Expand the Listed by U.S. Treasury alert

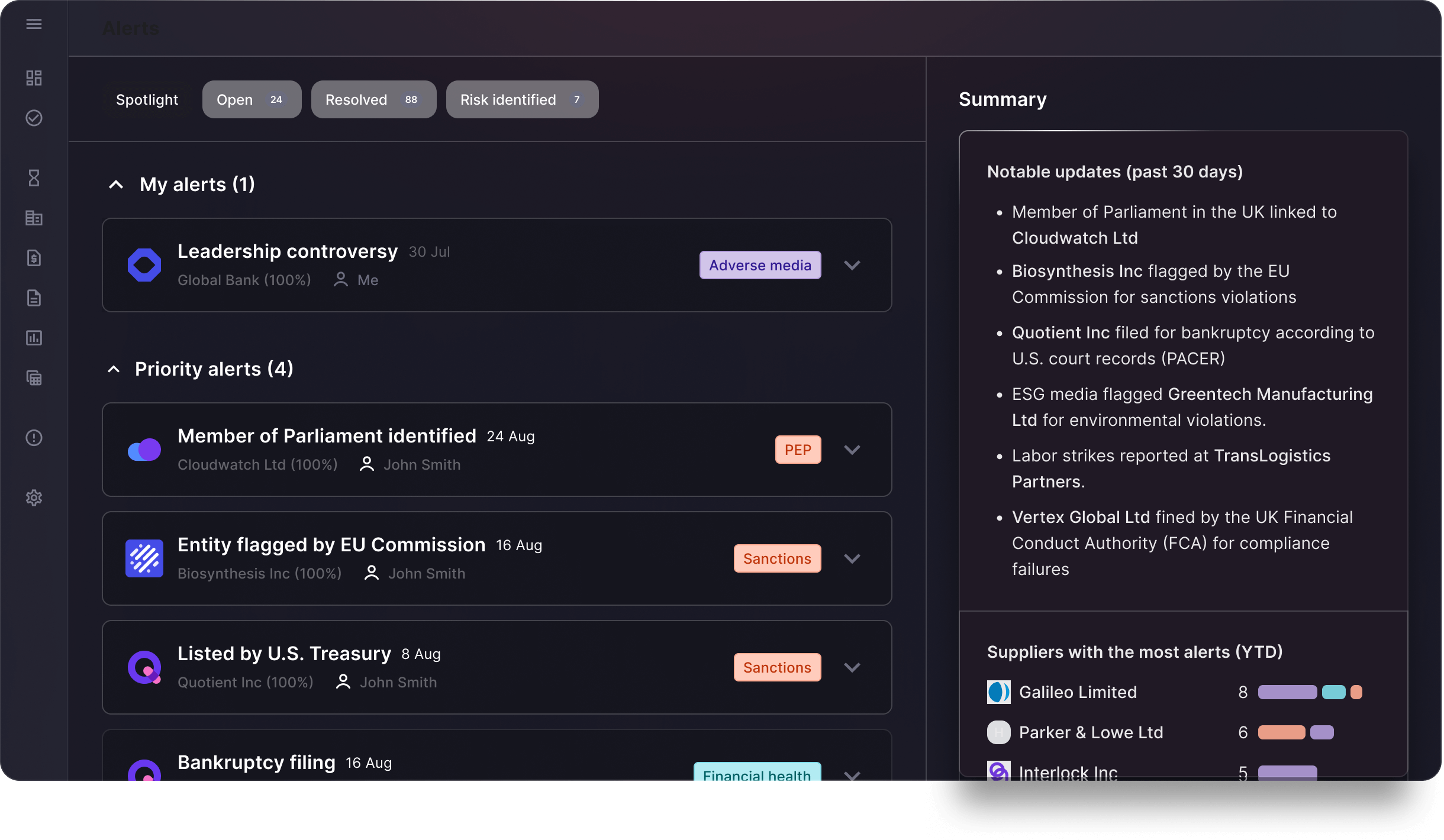coord(852,667)
